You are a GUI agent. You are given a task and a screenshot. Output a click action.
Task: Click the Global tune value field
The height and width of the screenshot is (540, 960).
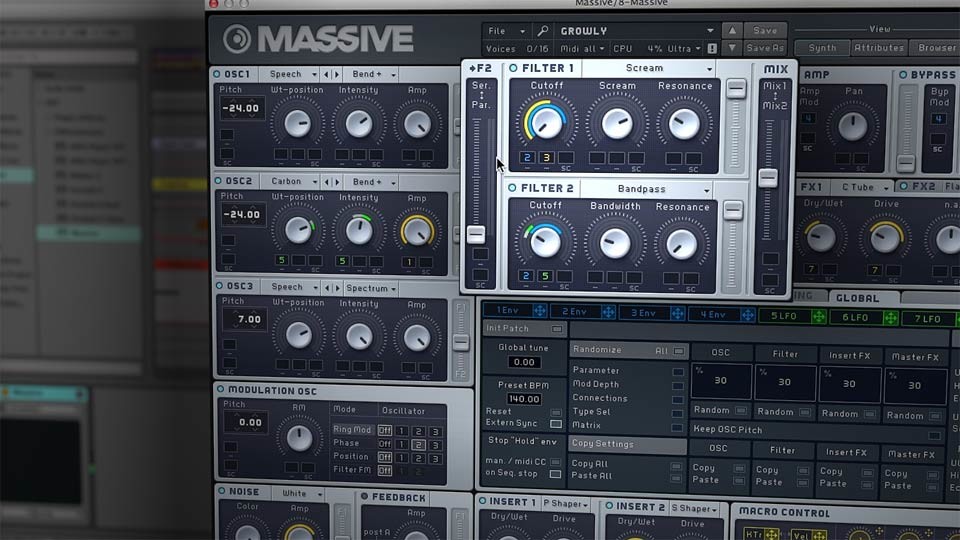tap(524, 362)
